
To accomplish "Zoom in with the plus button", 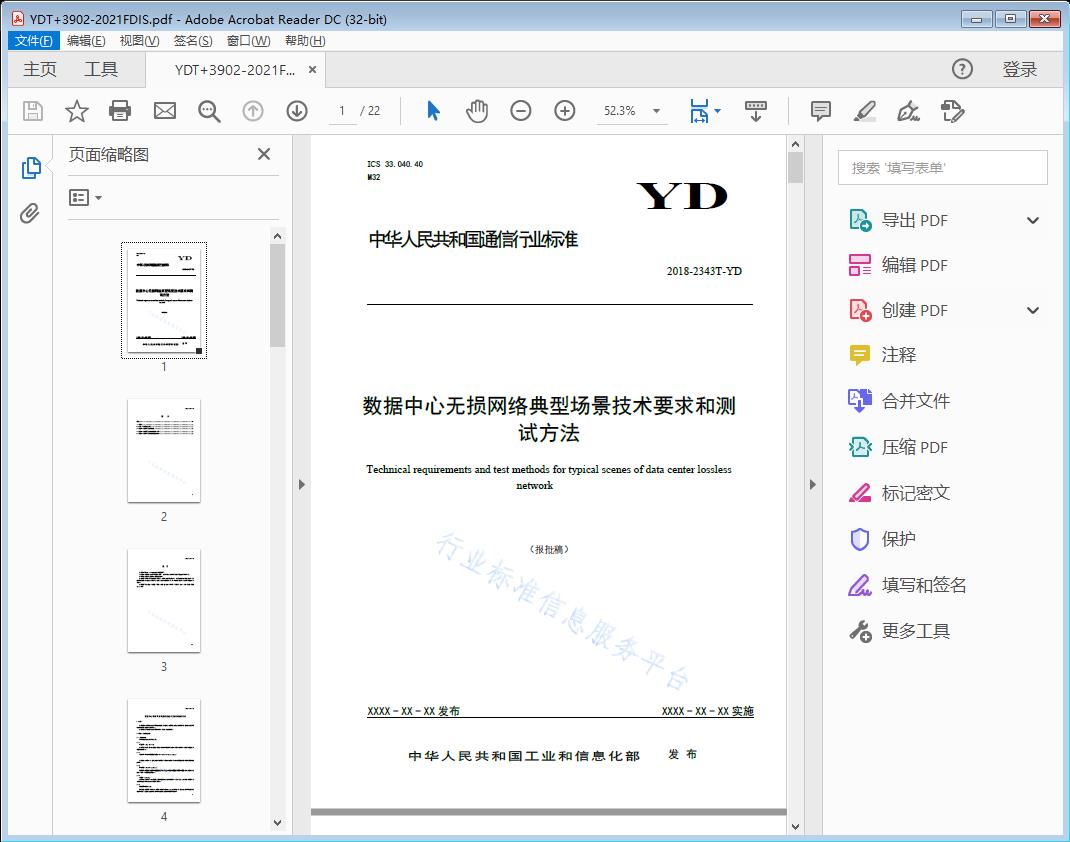I will 564,111.
